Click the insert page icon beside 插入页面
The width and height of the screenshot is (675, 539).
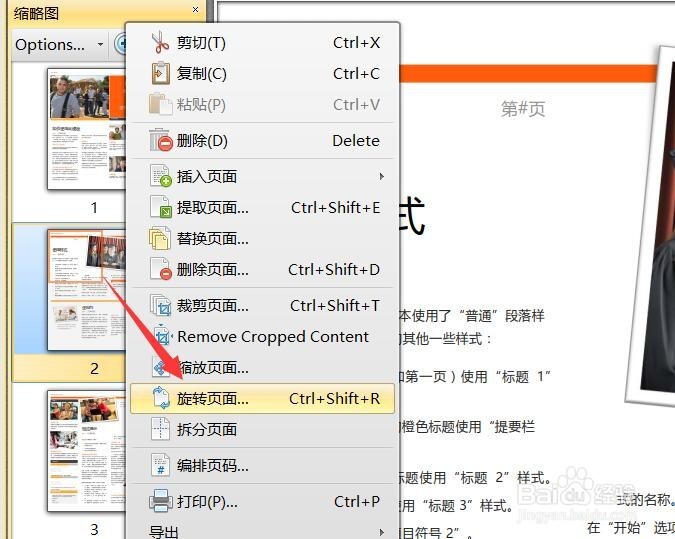coord(161,176)
